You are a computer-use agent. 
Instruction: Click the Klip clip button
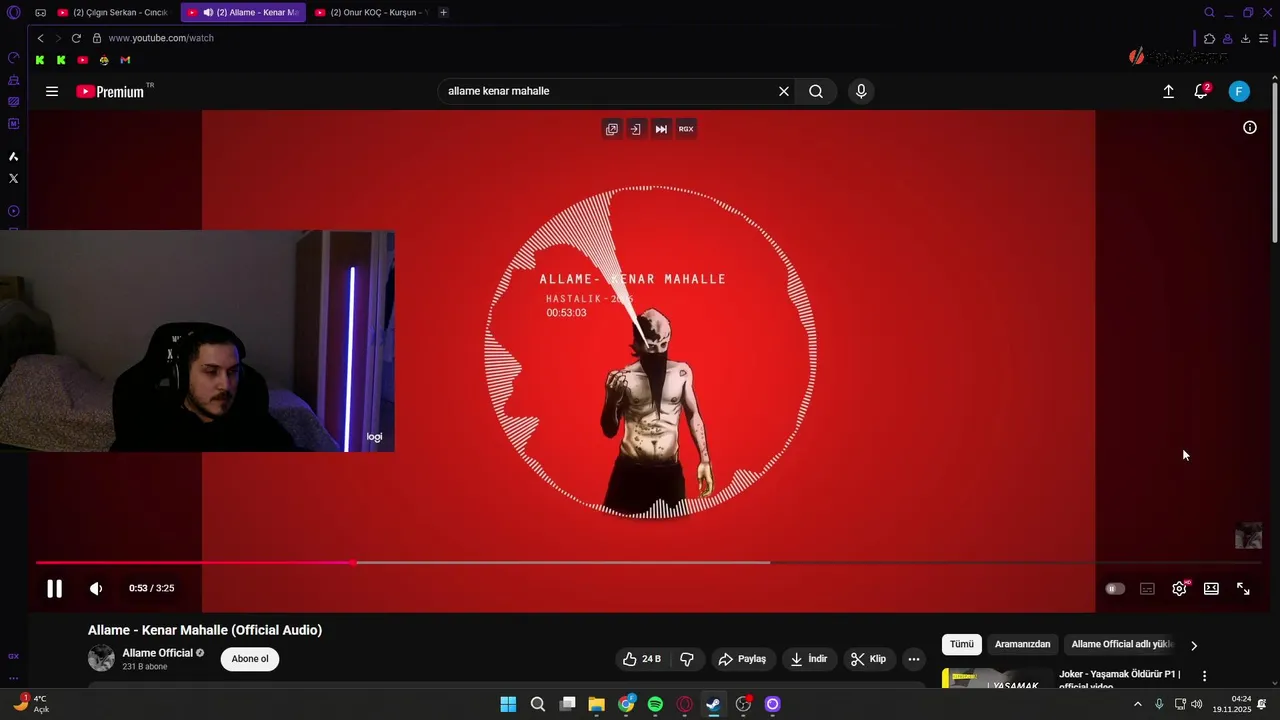point(869,659)
